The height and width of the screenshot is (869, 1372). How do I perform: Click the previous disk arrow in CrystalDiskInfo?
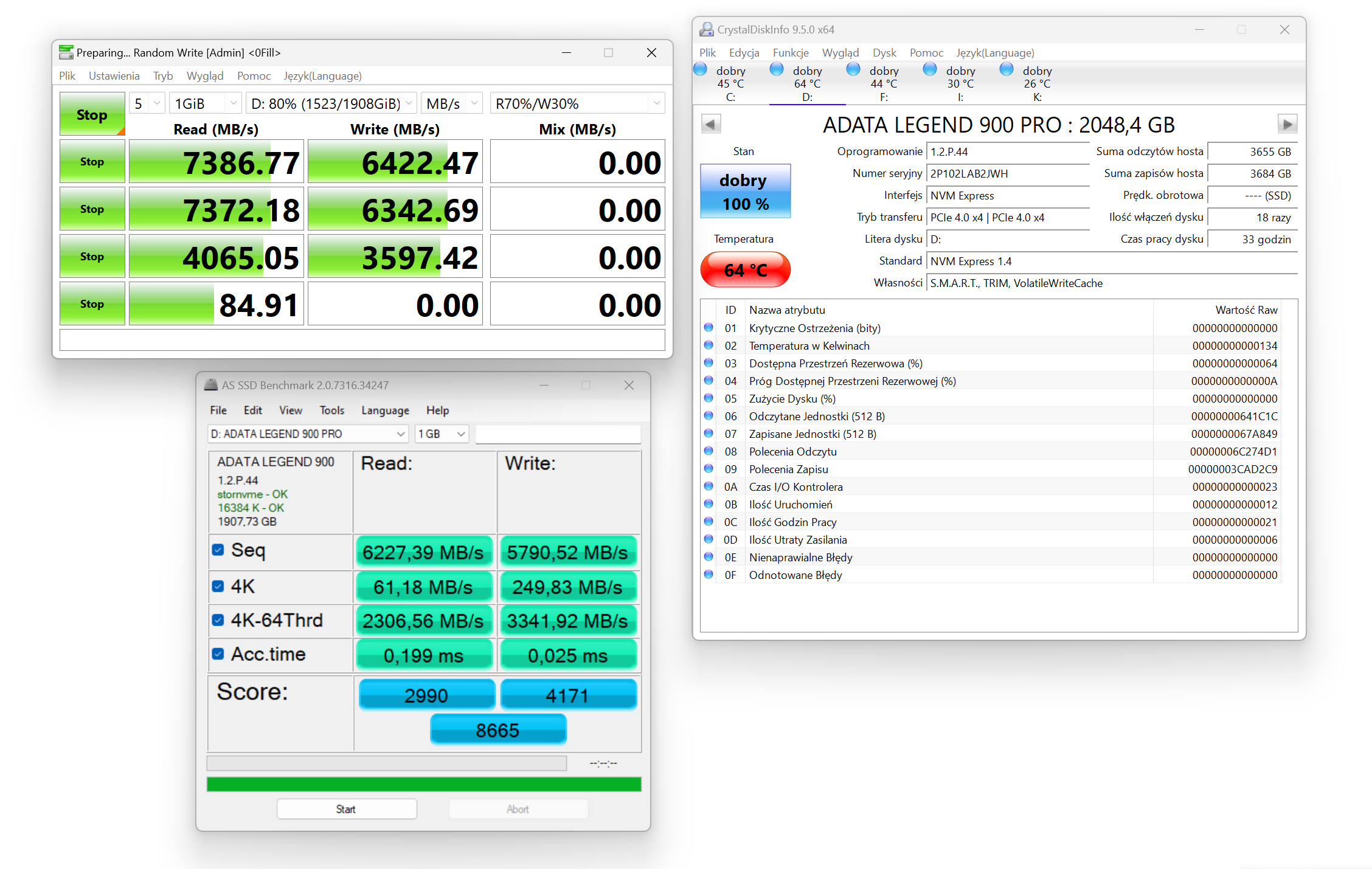(x=710, y=125)
